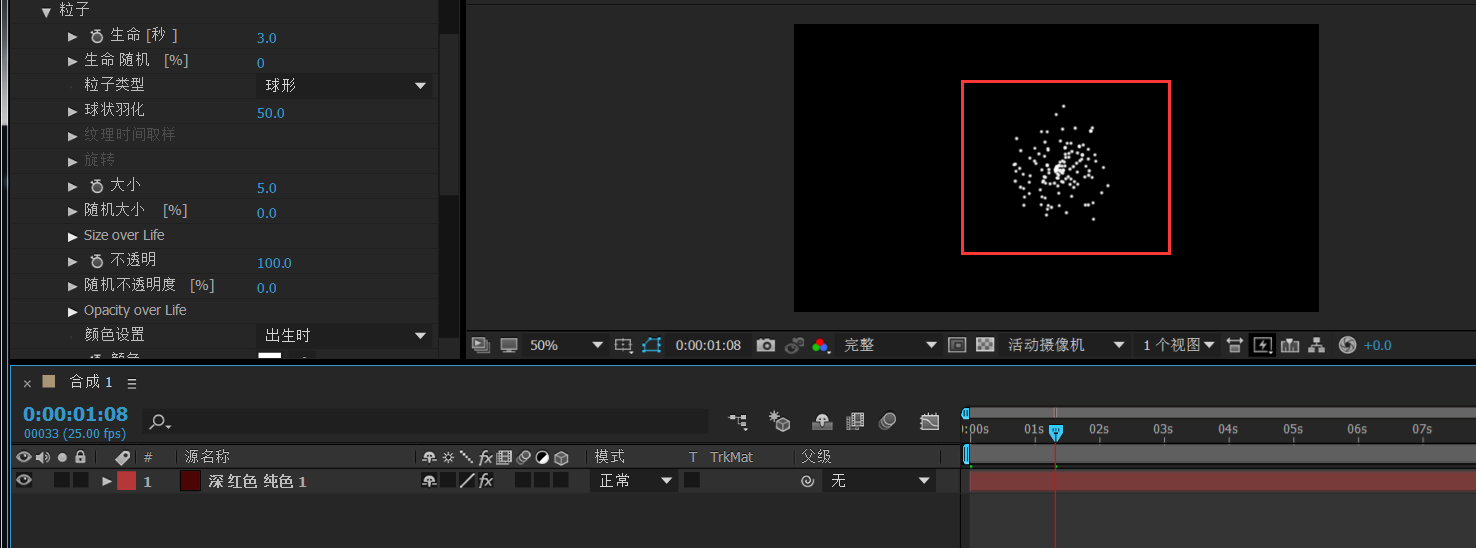The width and height of the screenshot is (1476, 548).
Task: Click the 02s mark on time ruler
Action: 1099,429
